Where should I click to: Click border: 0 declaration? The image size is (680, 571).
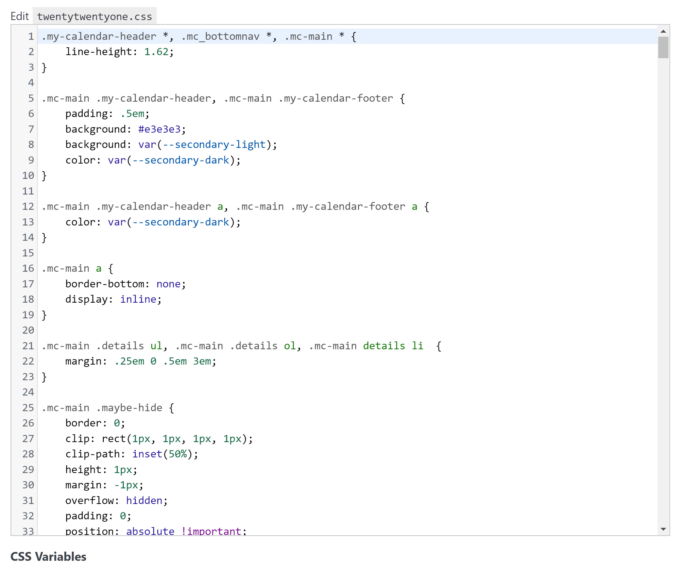click(x=95, y=423)
